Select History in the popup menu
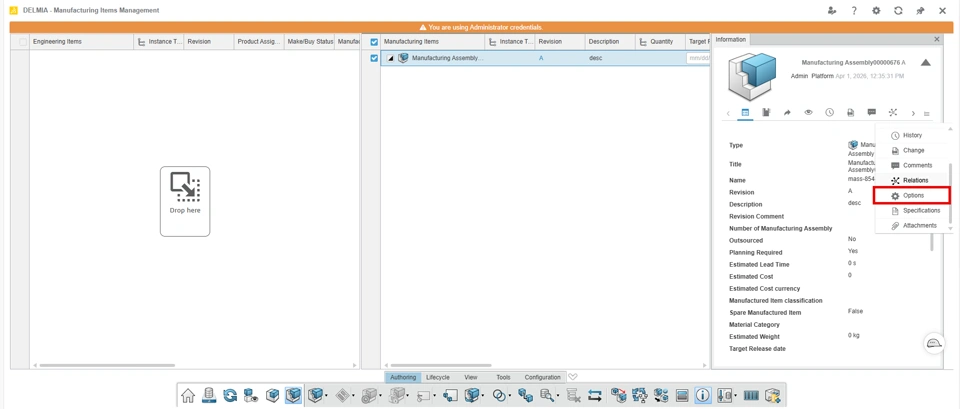This screenshot has height=409, width=960. click(912, 135)
